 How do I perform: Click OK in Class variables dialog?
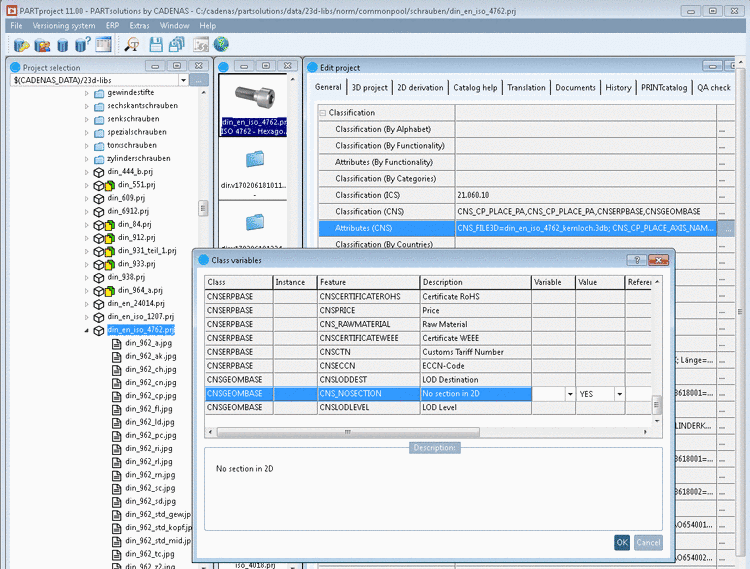(x=622, y=542)
